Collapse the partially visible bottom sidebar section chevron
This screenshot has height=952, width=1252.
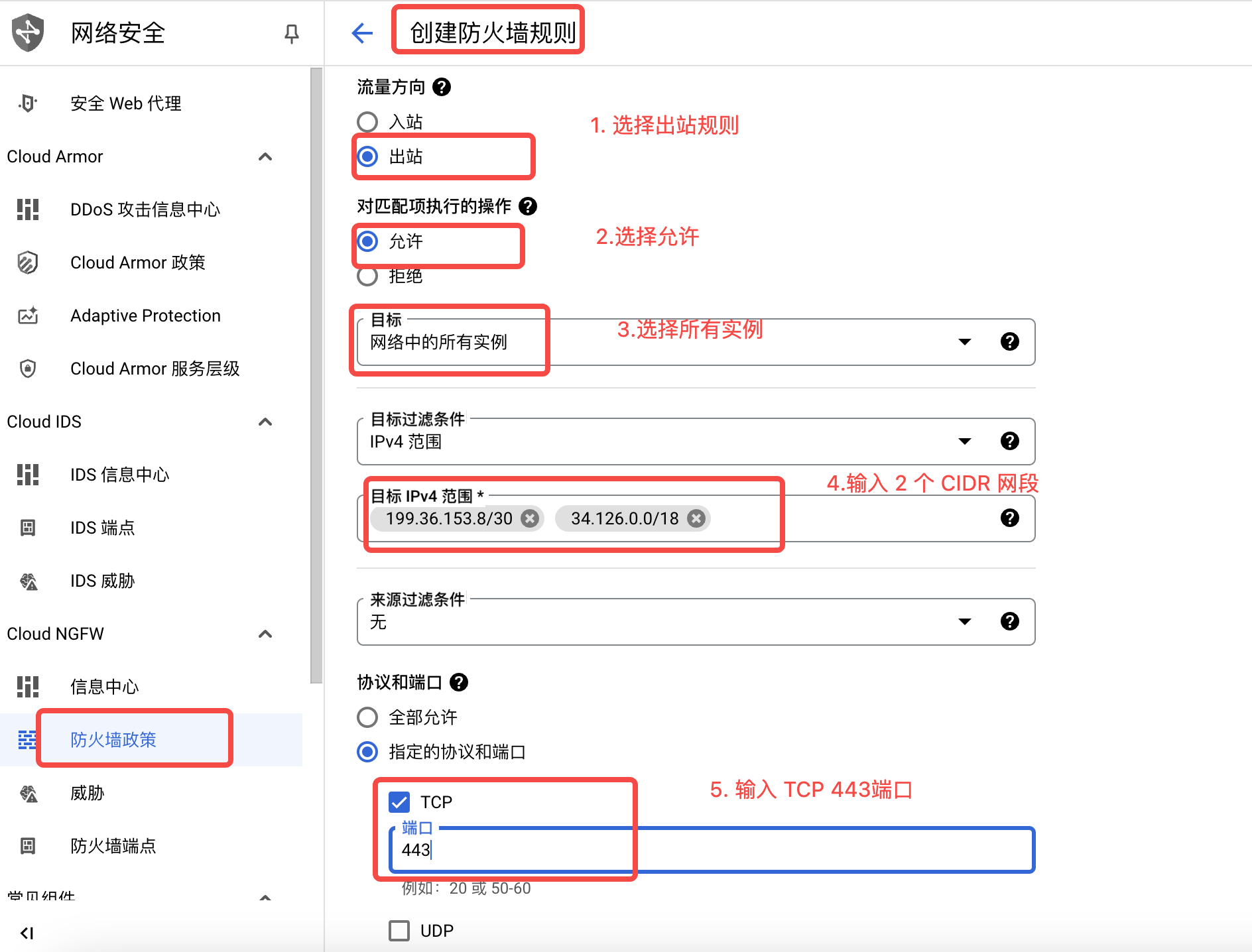(265, 898)
